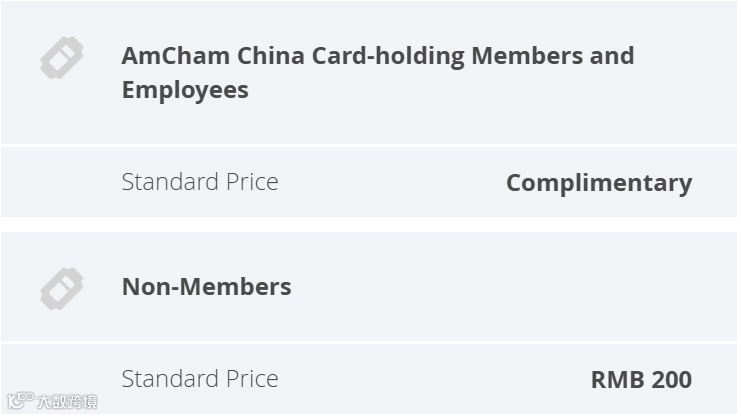Click the RMB 200 price value
The image size is (741, 416).
pos(641,380)
